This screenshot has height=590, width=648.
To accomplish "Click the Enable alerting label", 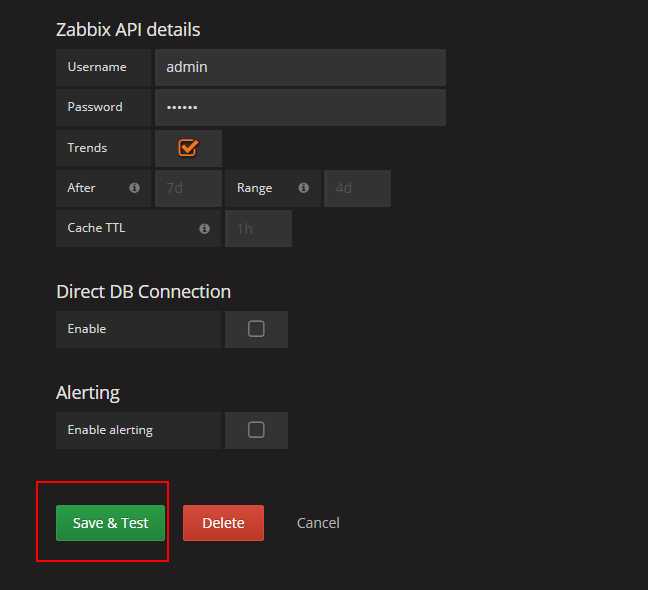I will [x=110, y=430].
